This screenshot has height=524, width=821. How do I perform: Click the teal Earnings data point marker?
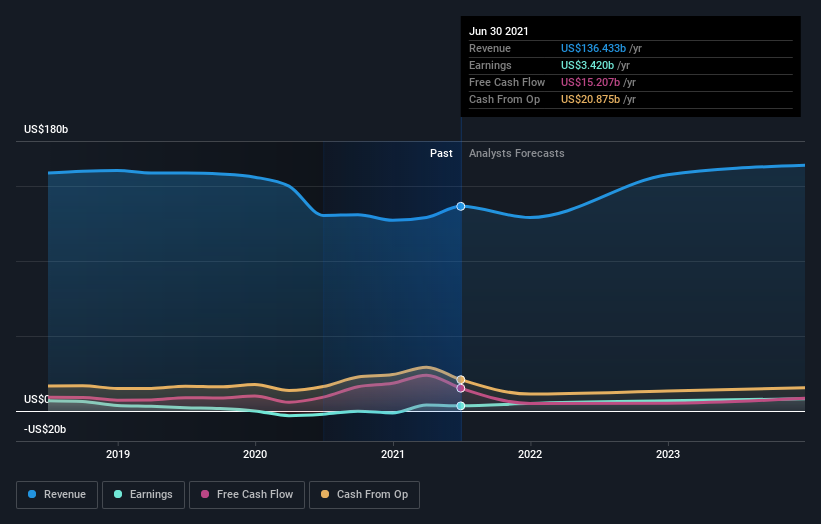click(461, 406)
